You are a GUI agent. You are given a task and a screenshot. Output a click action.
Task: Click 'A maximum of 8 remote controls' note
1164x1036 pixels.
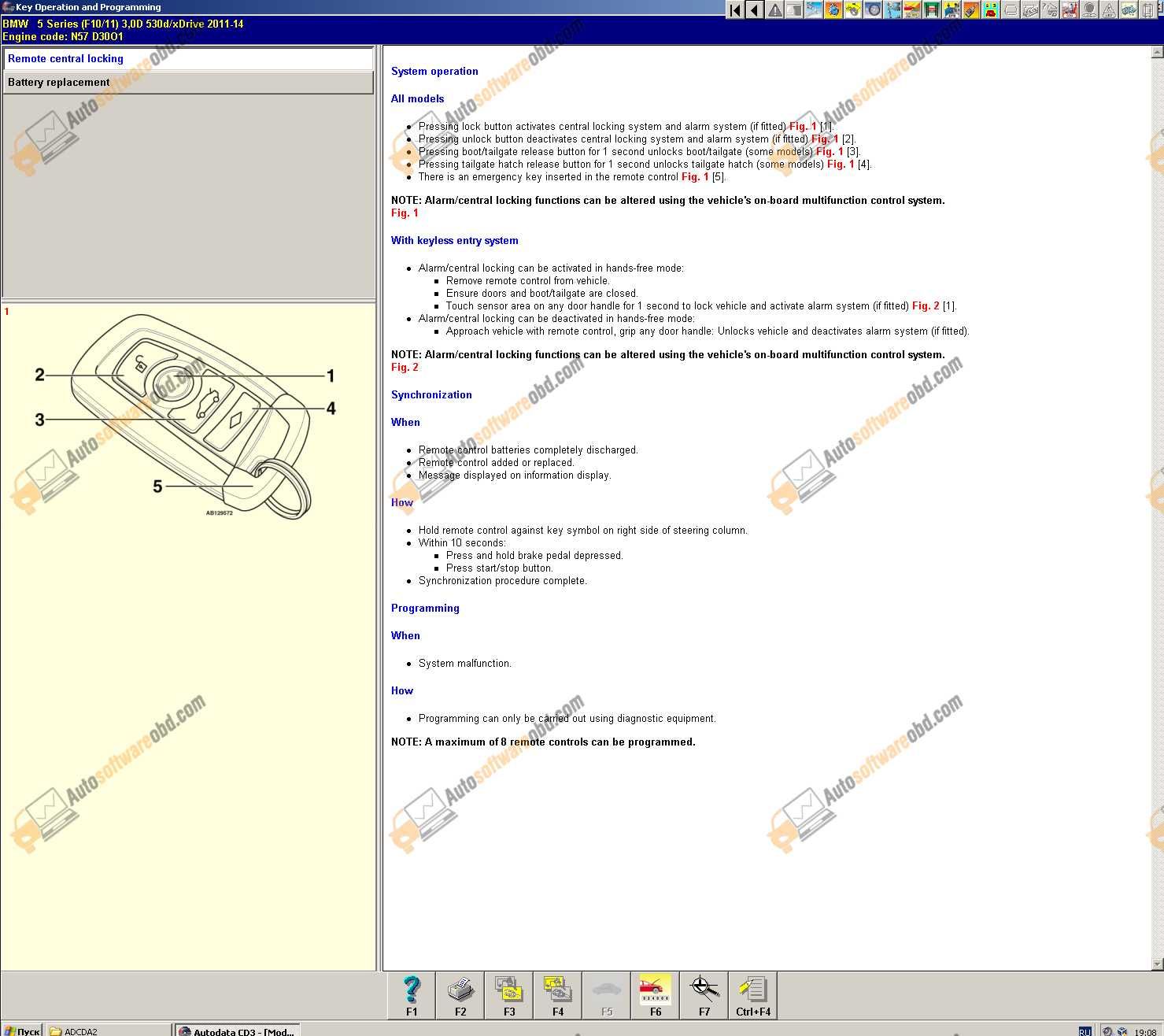pos(543,742)
